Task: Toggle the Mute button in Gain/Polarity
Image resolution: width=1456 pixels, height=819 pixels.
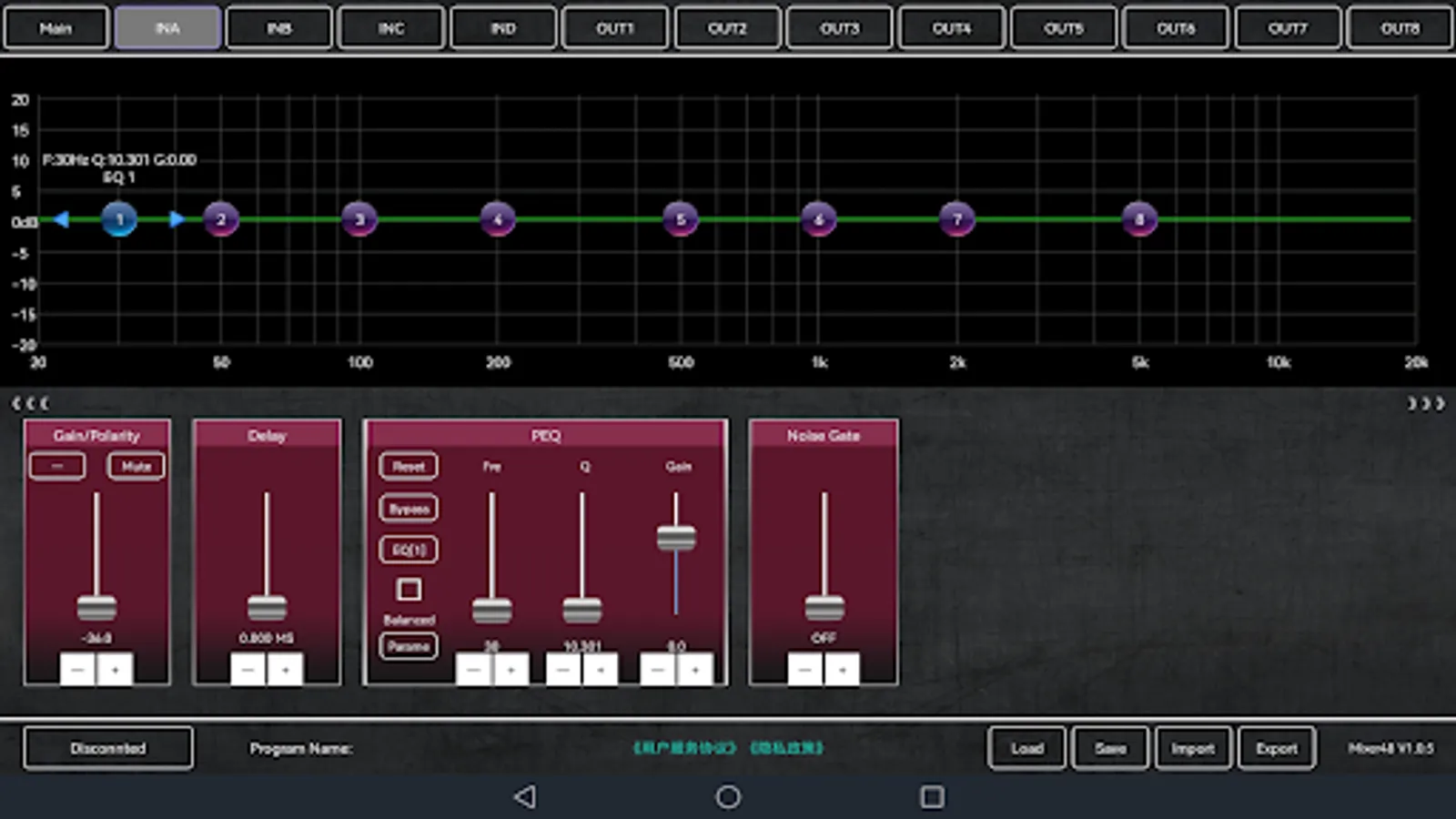Action: click(x=136, y=466)
